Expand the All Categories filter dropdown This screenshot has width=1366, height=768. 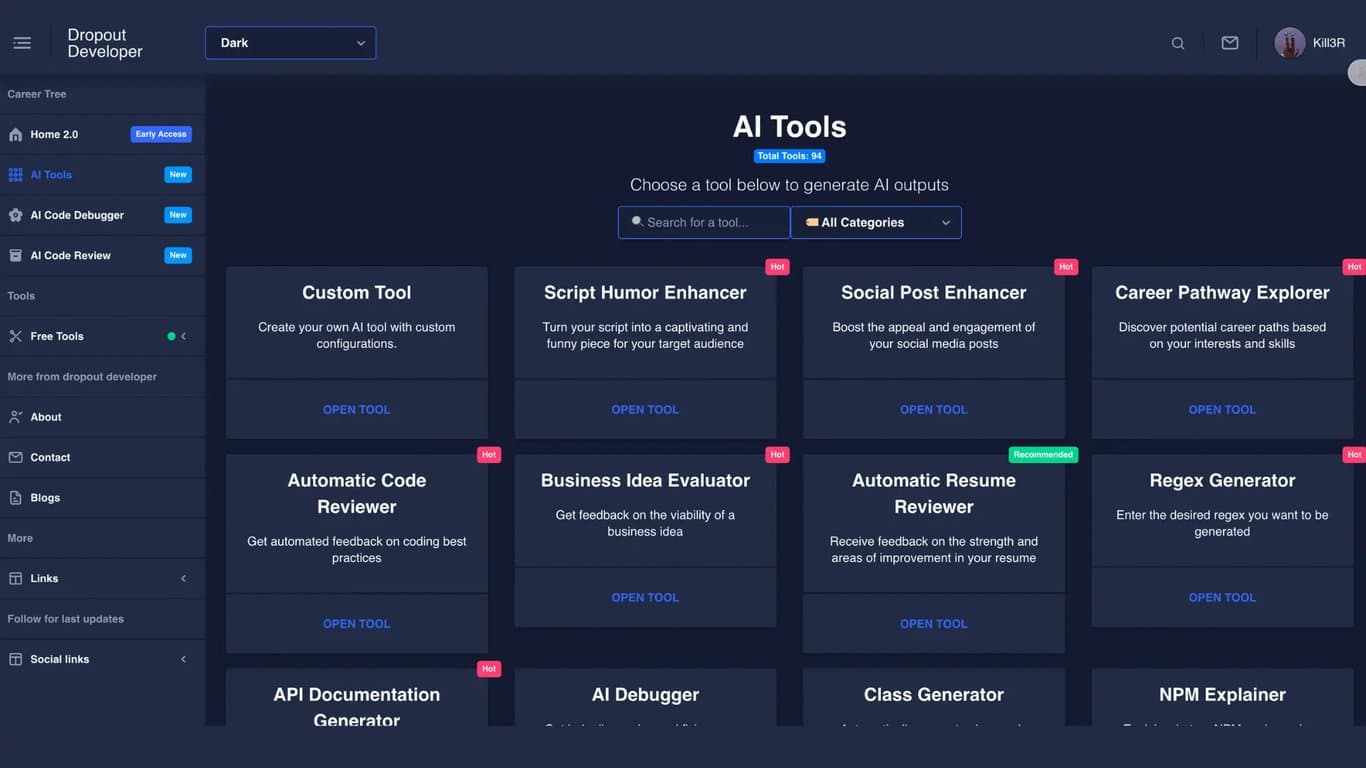tap(875, 222)
